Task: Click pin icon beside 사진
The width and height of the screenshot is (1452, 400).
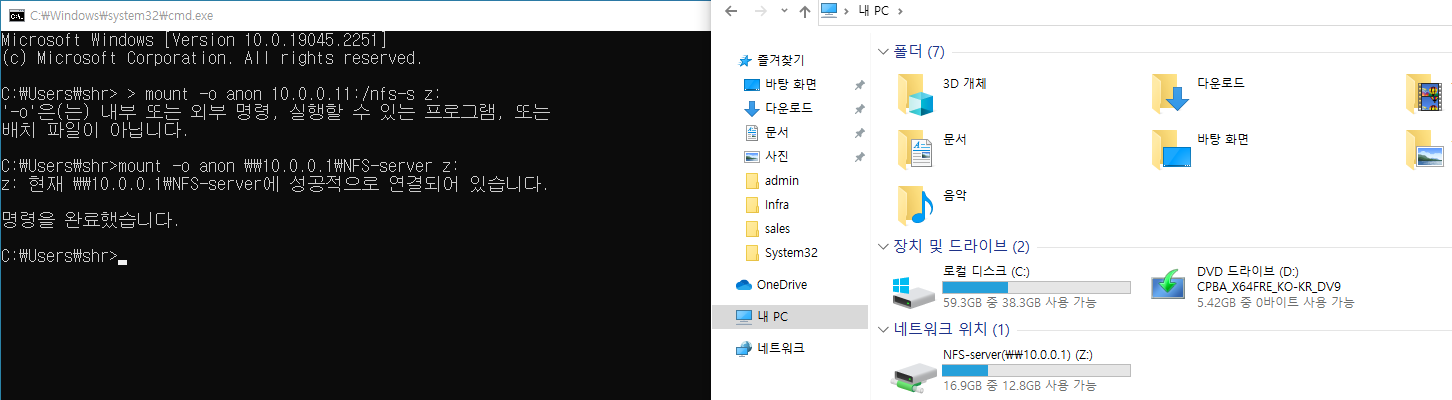Action: coord(859,157)
